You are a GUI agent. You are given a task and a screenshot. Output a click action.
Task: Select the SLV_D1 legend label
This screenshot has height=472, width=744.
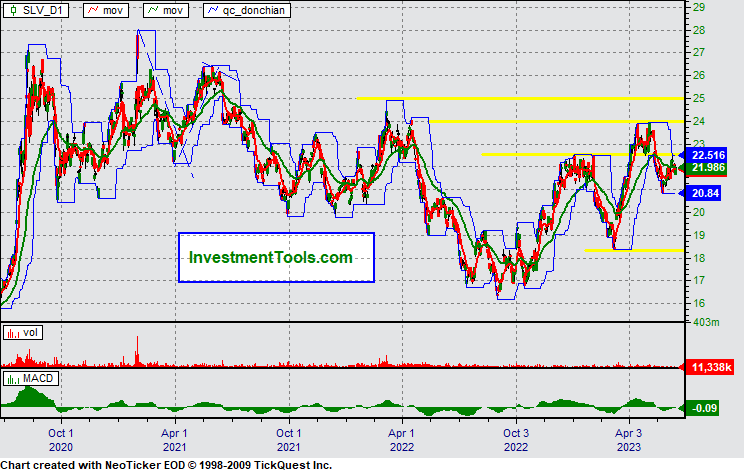42,9
